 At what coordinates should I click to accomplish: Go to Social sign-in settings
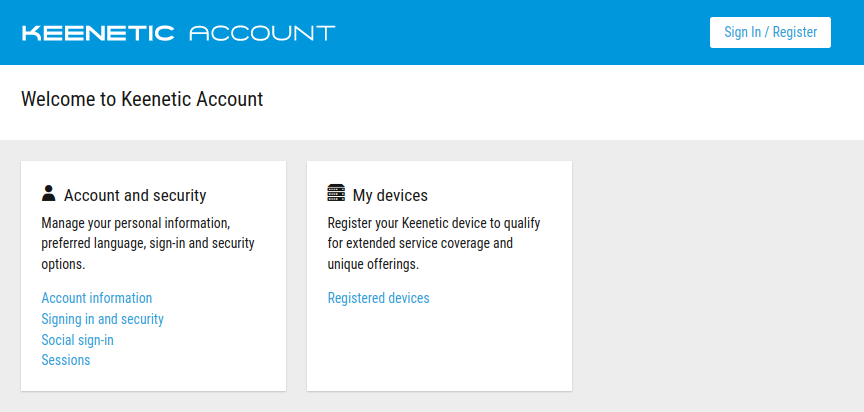77,340
